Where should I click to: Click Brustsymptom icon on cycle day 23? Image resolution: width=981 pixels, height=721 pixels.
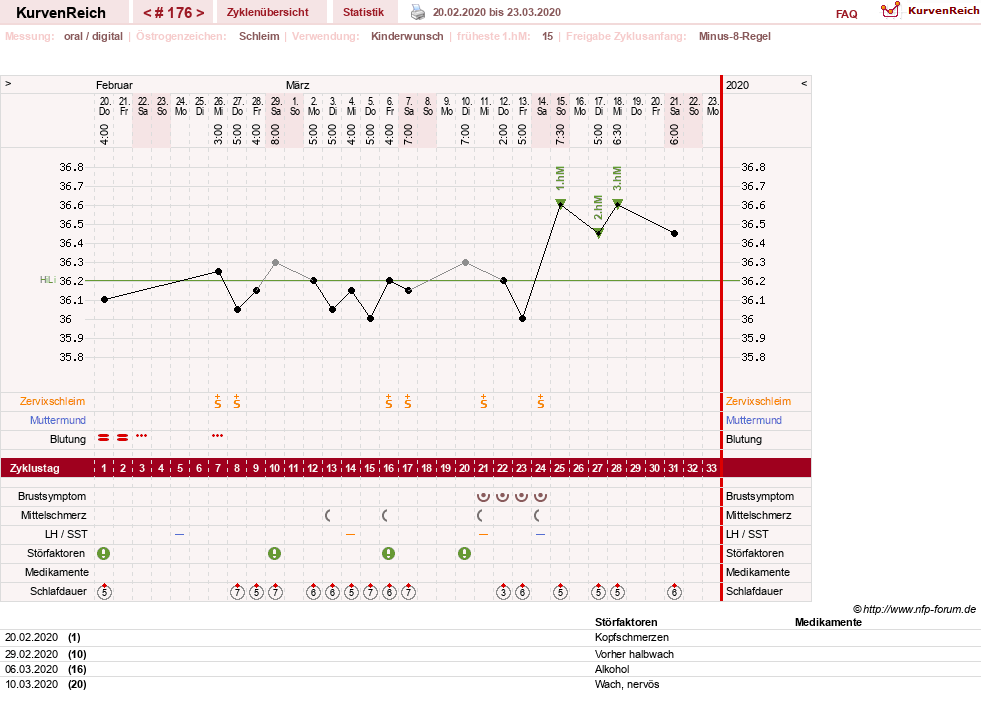tap(521, 496)
